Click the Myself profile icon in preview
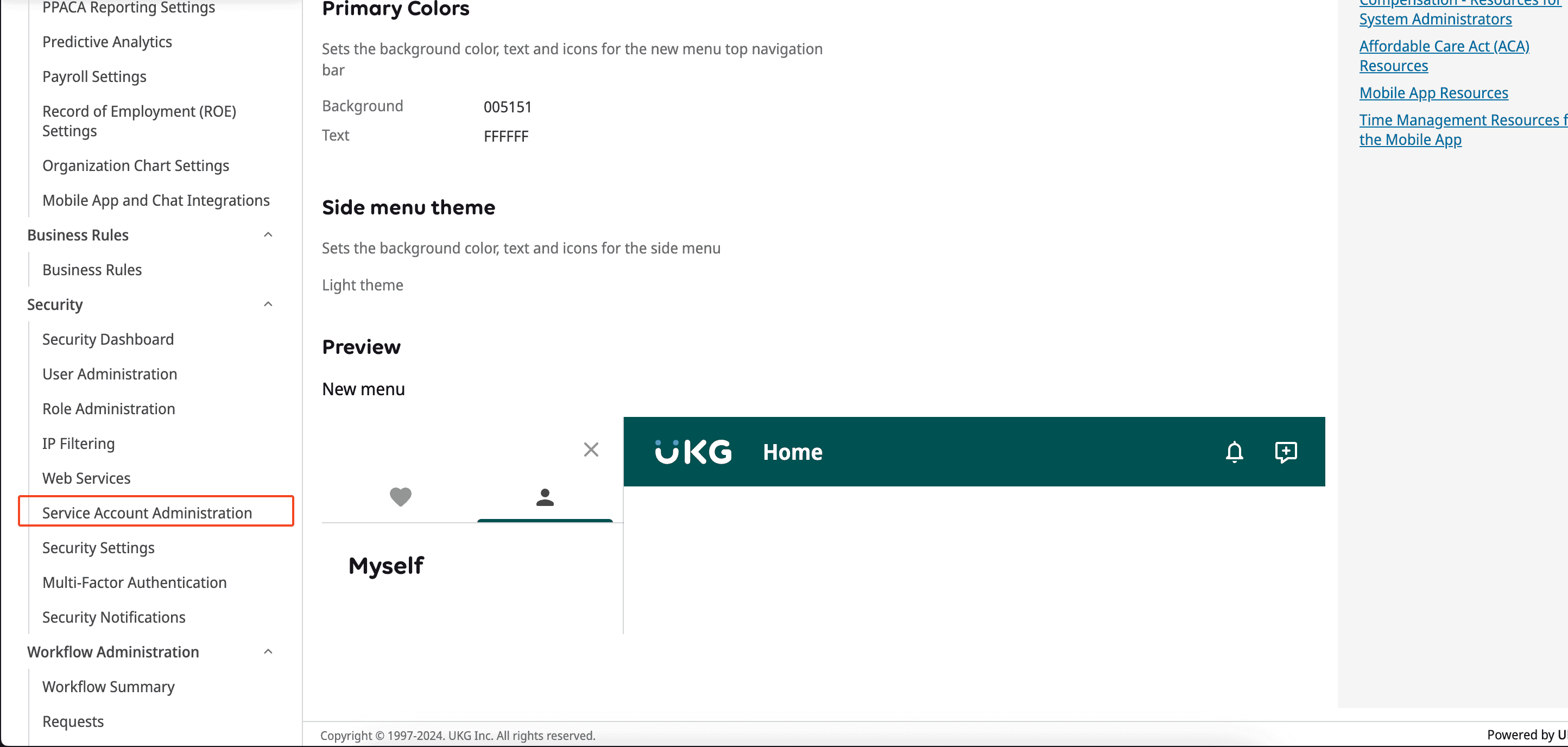Viewport: 1568px width, 747px height. pos(545,497)
